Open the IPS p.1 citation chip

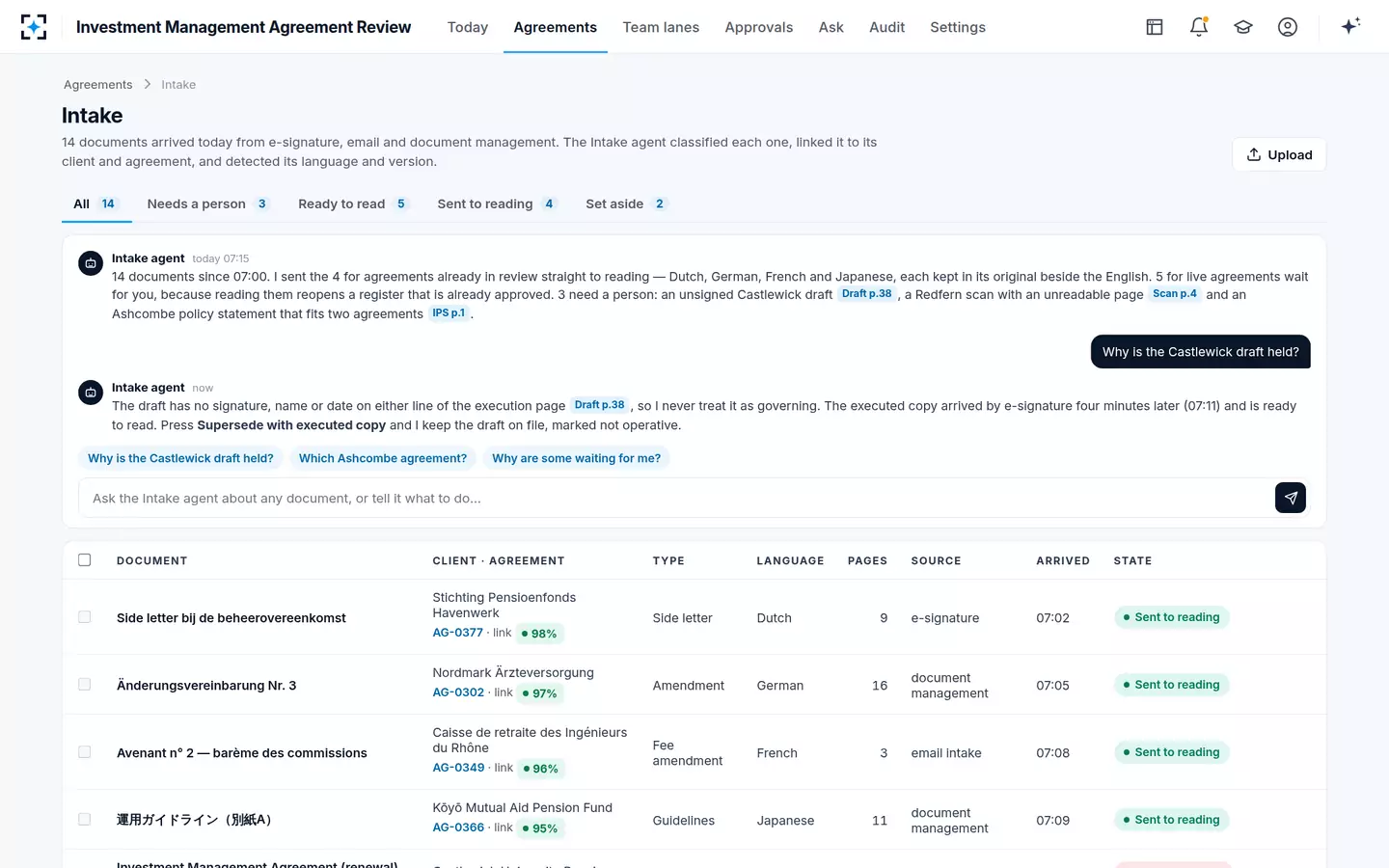pyautogui.click(x=449, y=313)
